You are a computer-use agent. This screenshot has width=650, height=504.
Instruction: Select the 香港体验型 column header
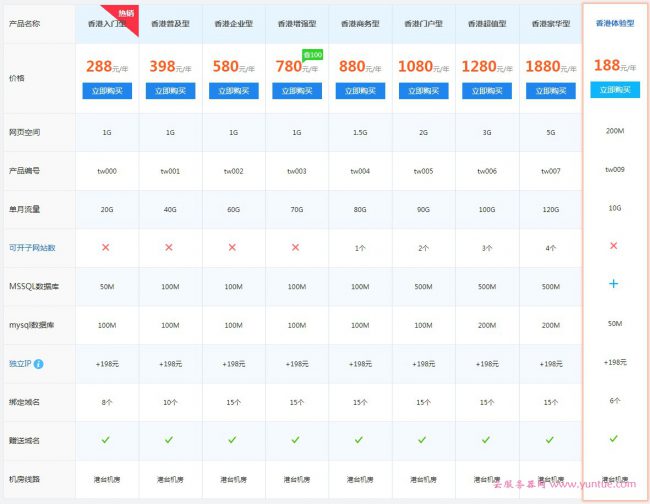(x=614, y=22)
